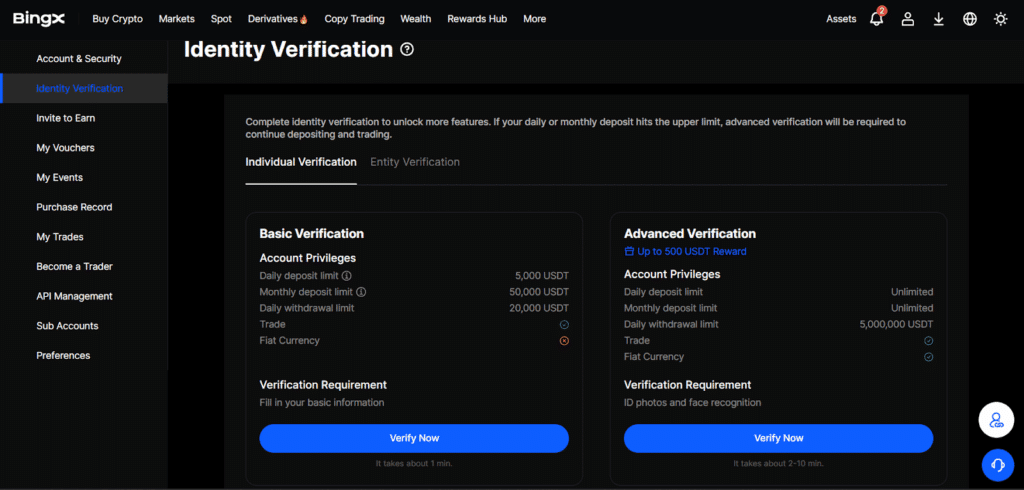Click info icon next to Monthly deposit limit
This screenshot has width=1024, height=490.
(x=361, y=292)
